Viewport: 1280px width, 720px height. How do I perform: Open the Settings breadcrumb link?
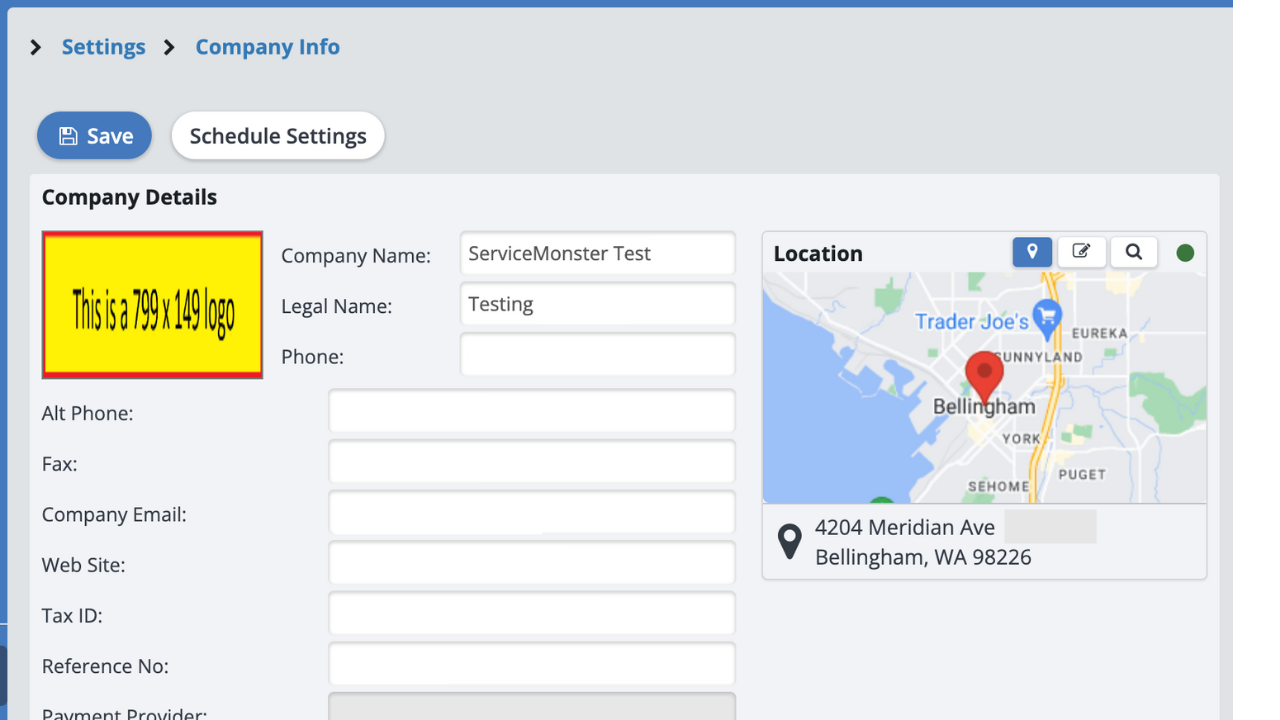(x=103, y=47)
